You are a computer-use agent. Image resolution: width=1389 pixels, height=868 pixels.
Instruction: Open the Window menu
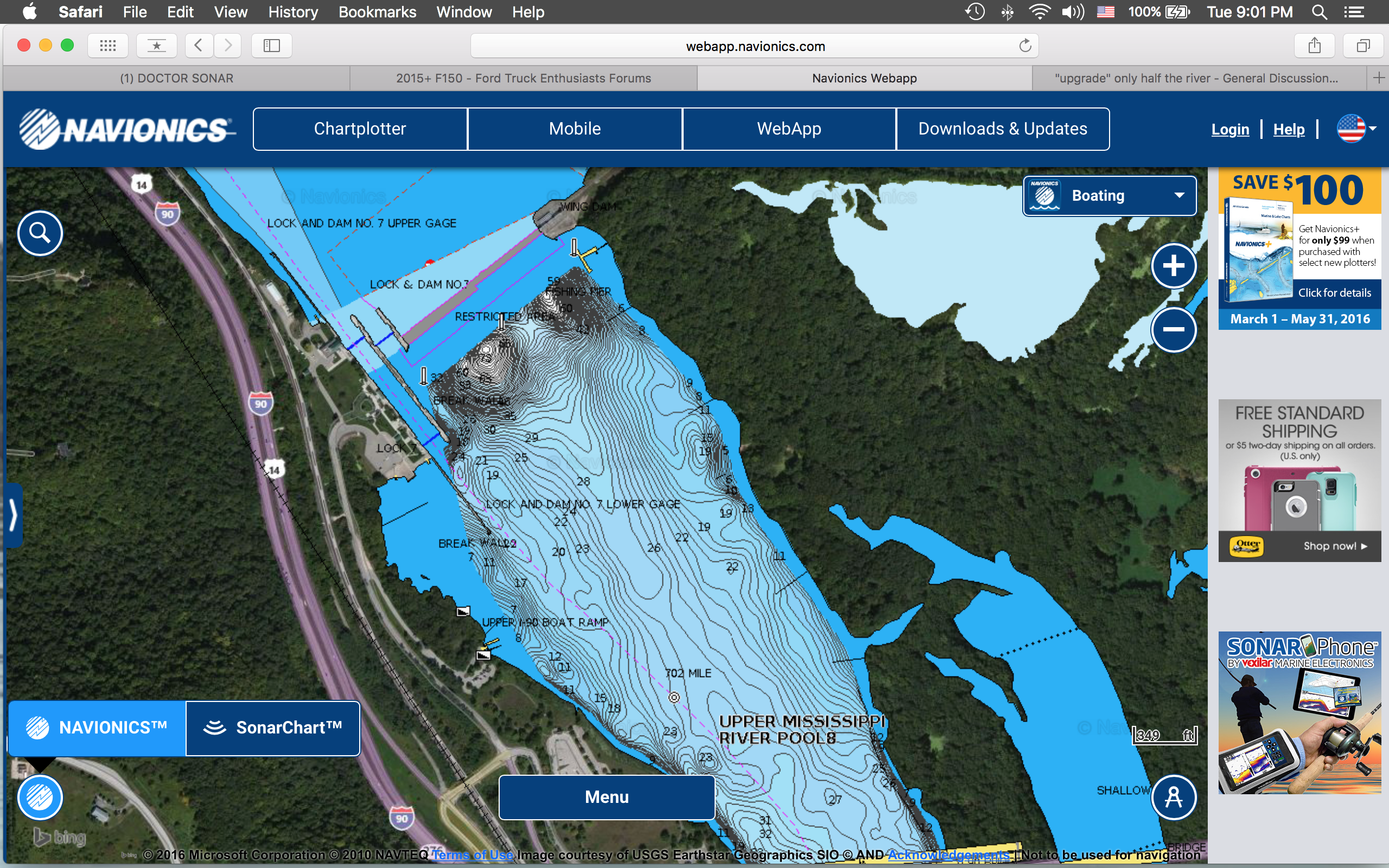[x=464, y=11]
